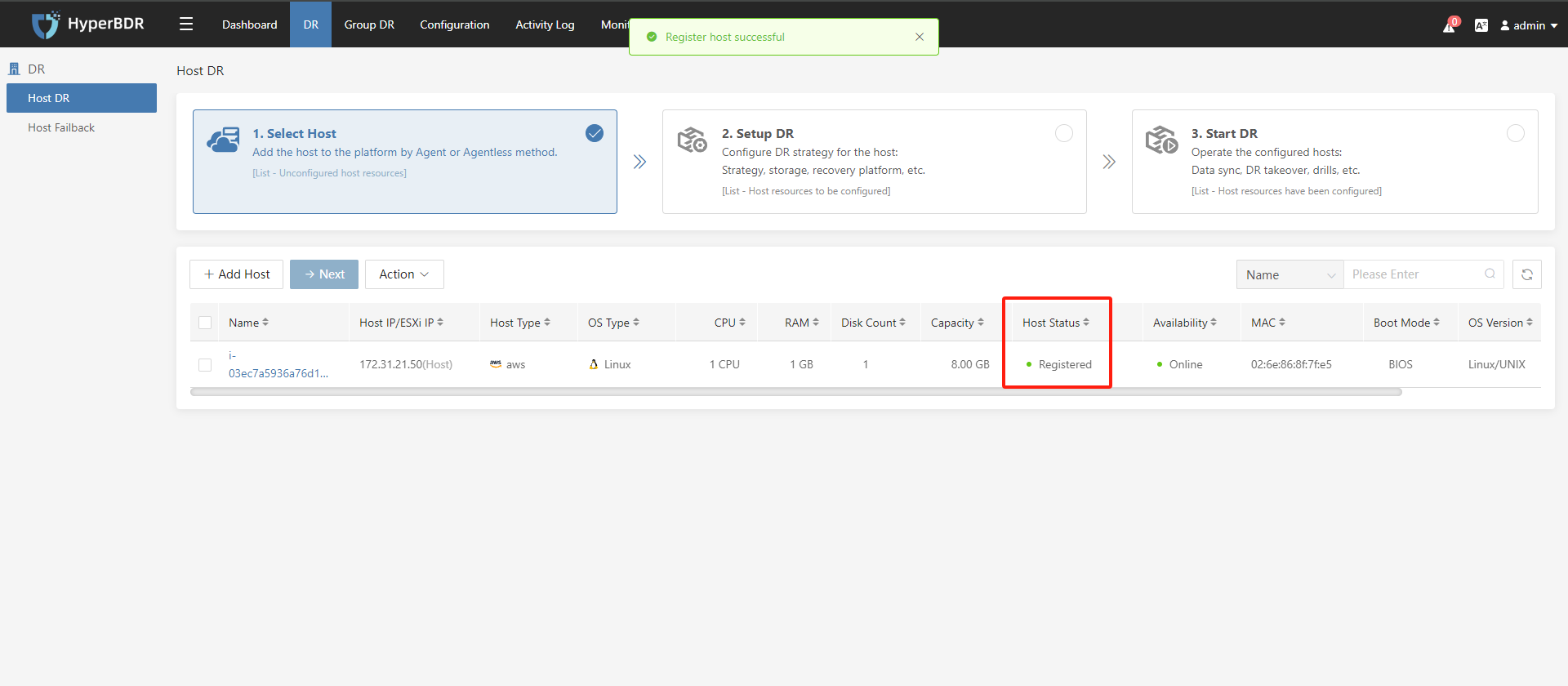Screen dimensions: 1568x686
Task: Sort by RAM column
Action: 816,323
